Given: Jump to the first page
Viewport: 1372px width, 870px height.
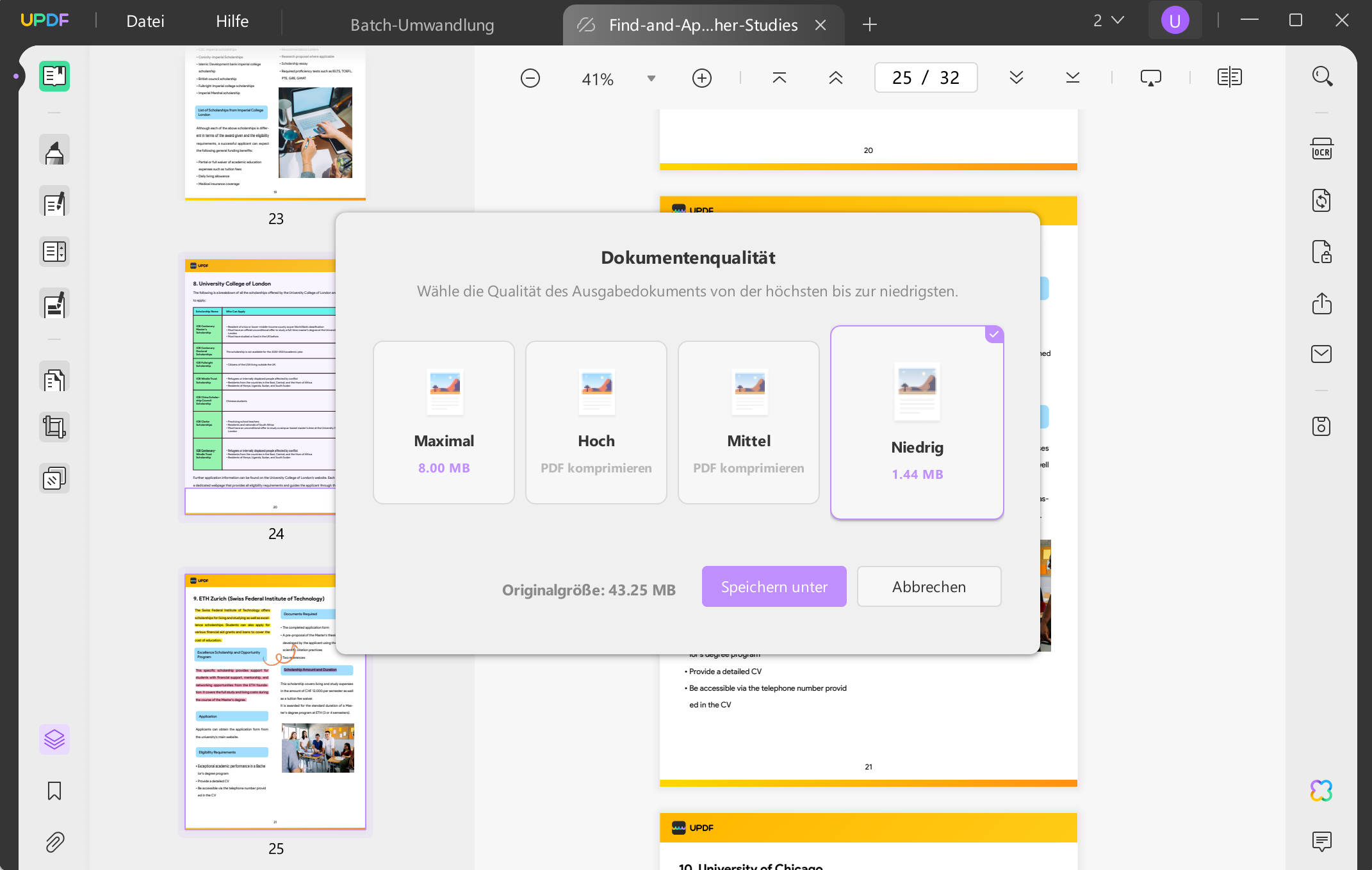Looking at the screenshot, I should click(x=780, y=78).
